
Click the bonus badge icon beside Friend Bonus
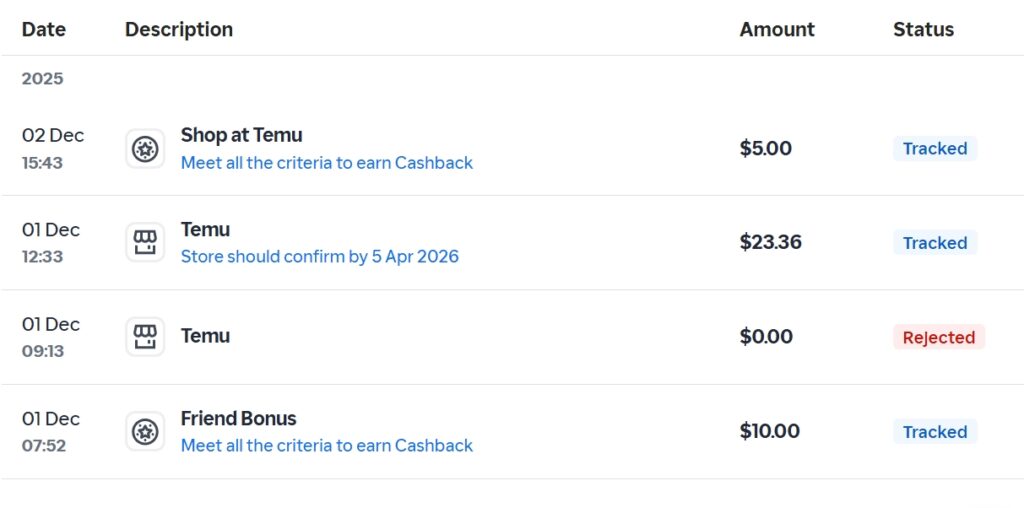point(145,432)
